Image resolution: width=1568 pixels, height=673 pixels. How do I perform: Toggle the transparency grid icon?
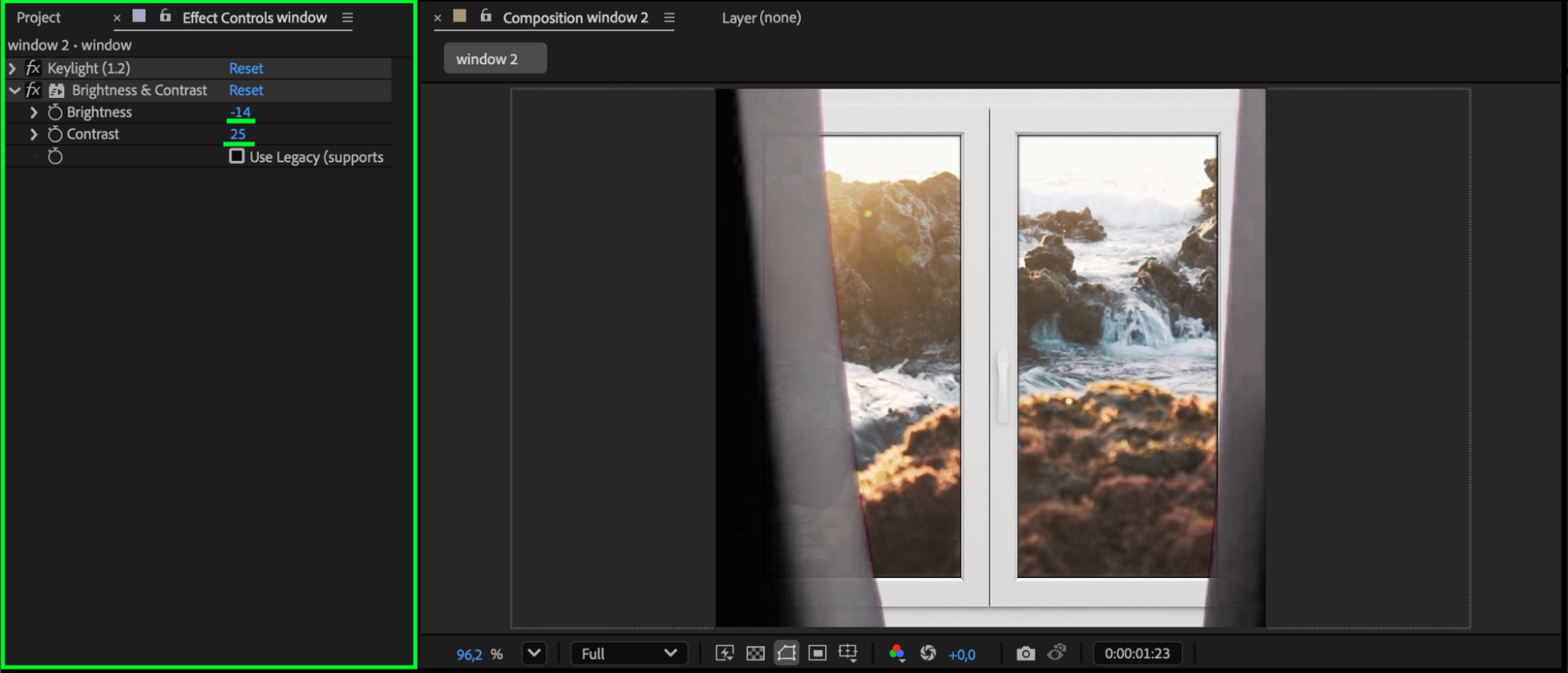coord(755,653)
